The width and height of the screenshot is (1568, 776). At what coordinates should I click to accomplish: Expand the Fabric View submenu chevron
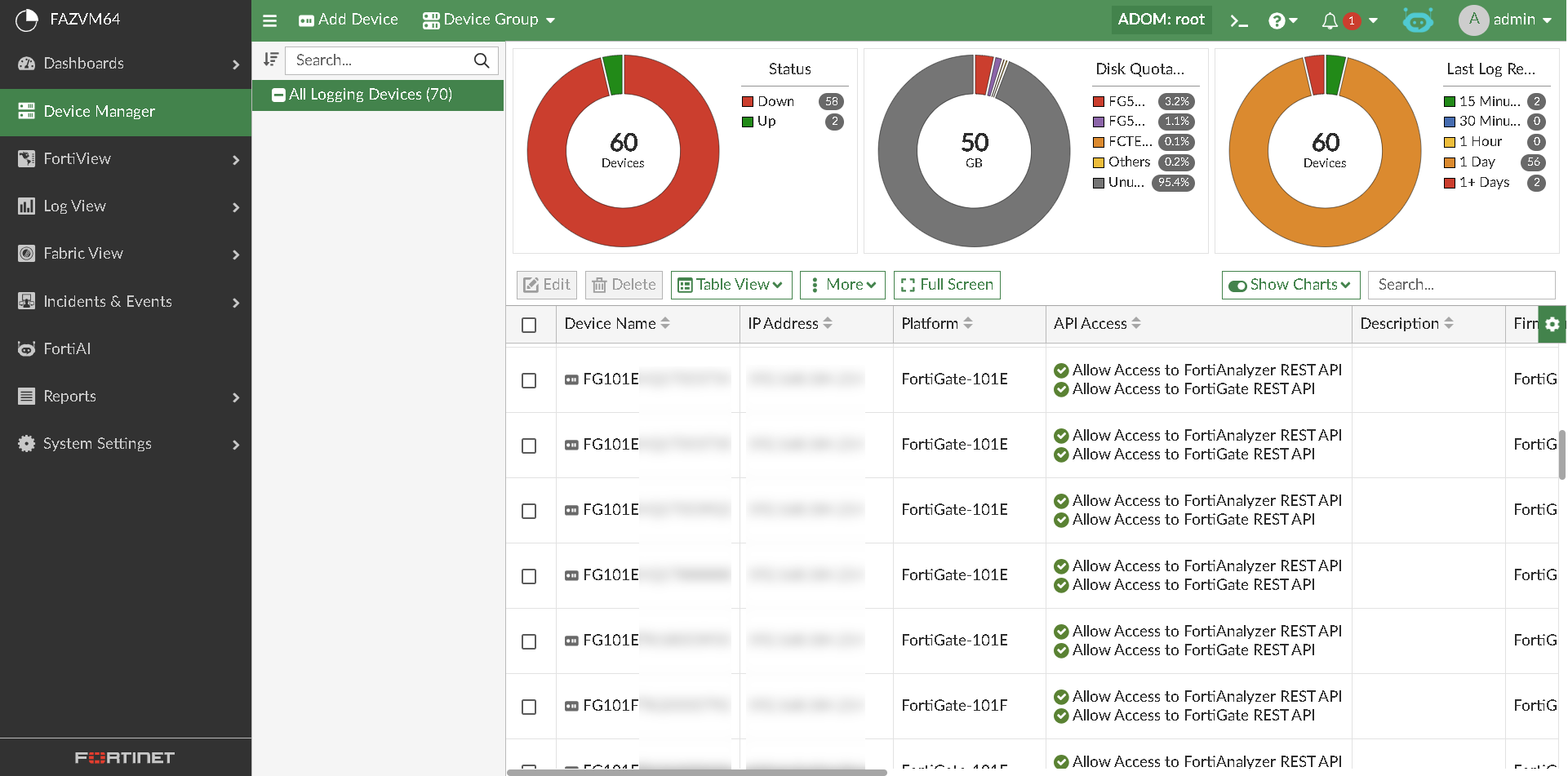(236, 255)
